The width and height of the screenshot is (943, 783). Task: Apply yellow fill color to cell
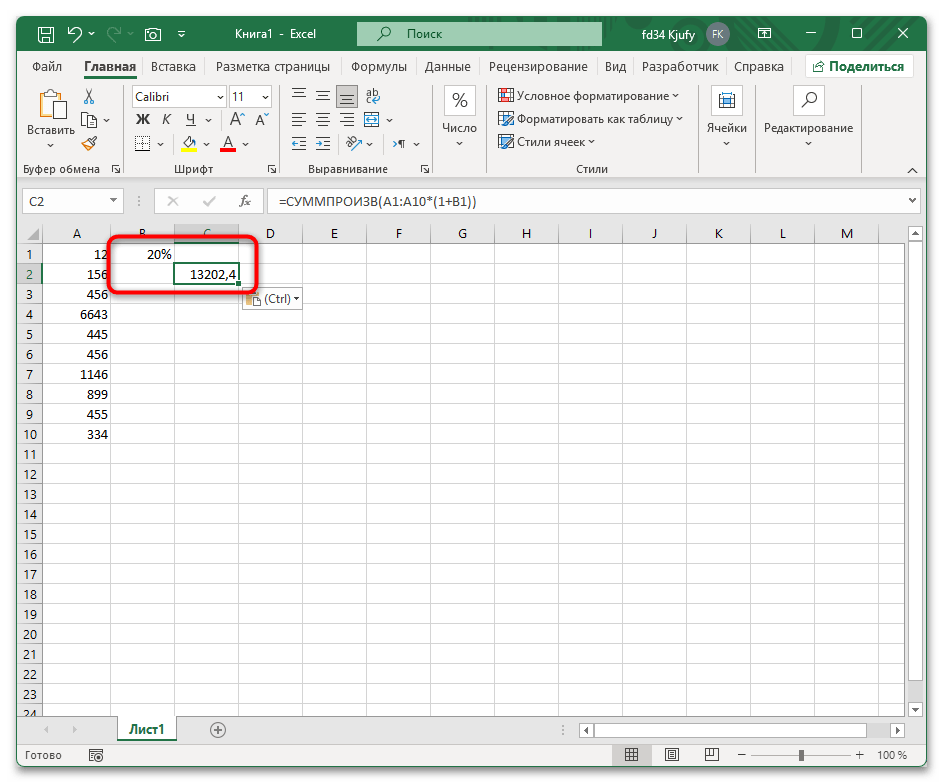click(189, 144)
